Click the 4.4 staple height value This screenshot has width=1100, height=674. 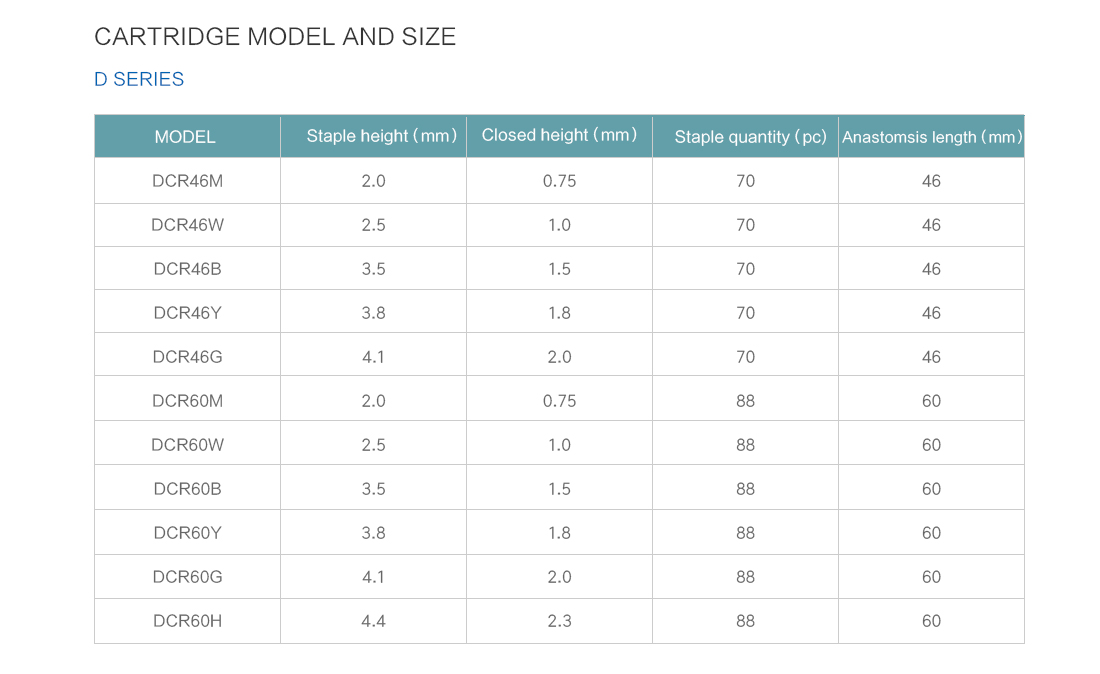tap(373, 621)
